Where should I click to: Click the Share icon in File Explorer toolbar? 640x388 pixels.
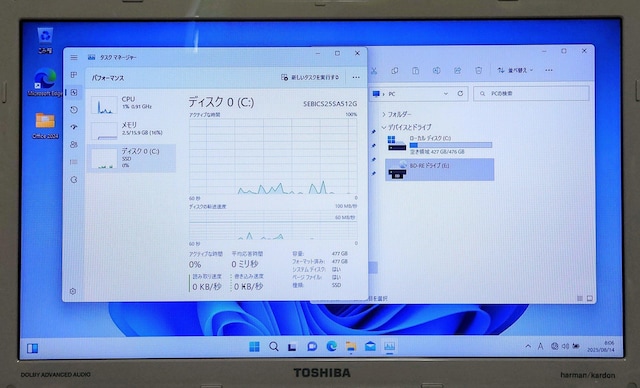coord(458,71)
